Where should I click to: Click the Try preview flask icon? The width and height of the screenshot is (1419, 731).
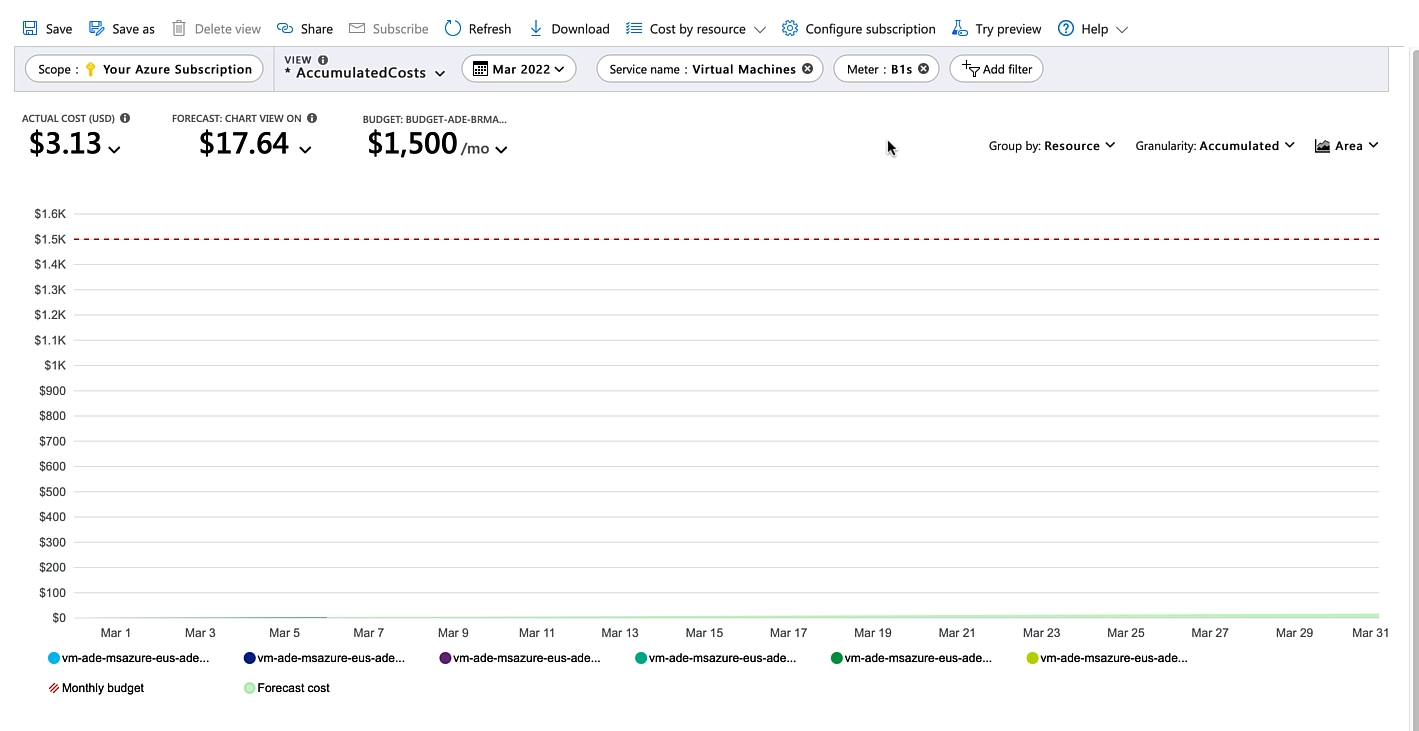pos(960,29)
